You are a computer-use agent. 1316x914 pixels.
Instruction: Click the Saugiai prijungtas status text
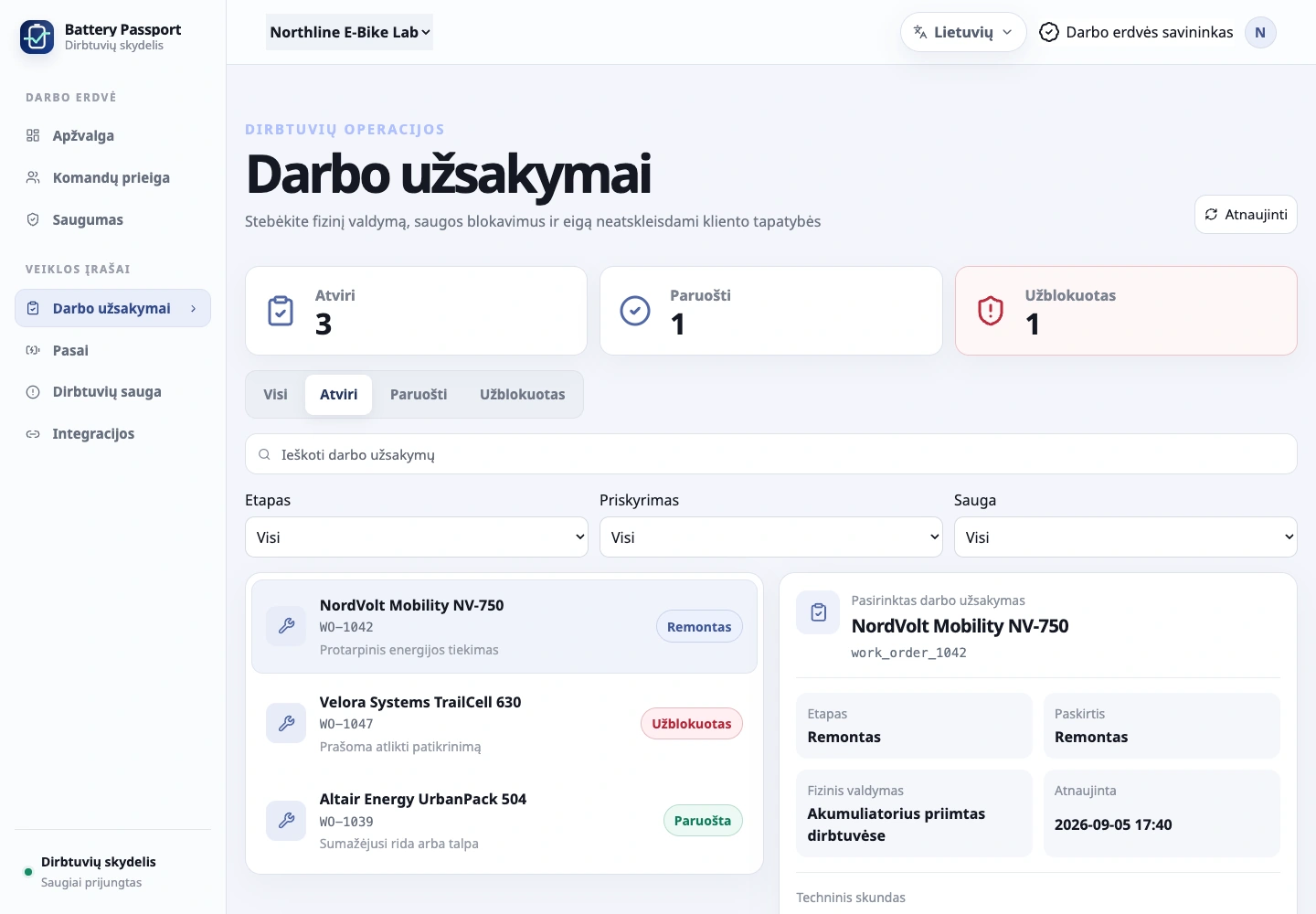point(91,883)
